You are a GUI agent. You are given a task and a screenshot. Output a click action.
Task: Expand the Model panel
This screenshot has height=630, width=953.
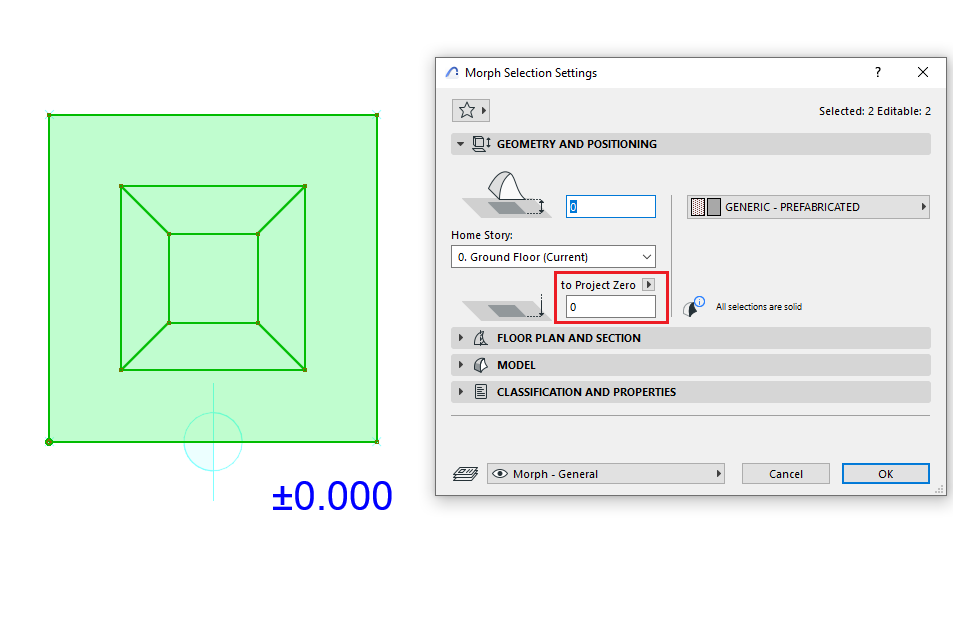click(x=461, y=365)
